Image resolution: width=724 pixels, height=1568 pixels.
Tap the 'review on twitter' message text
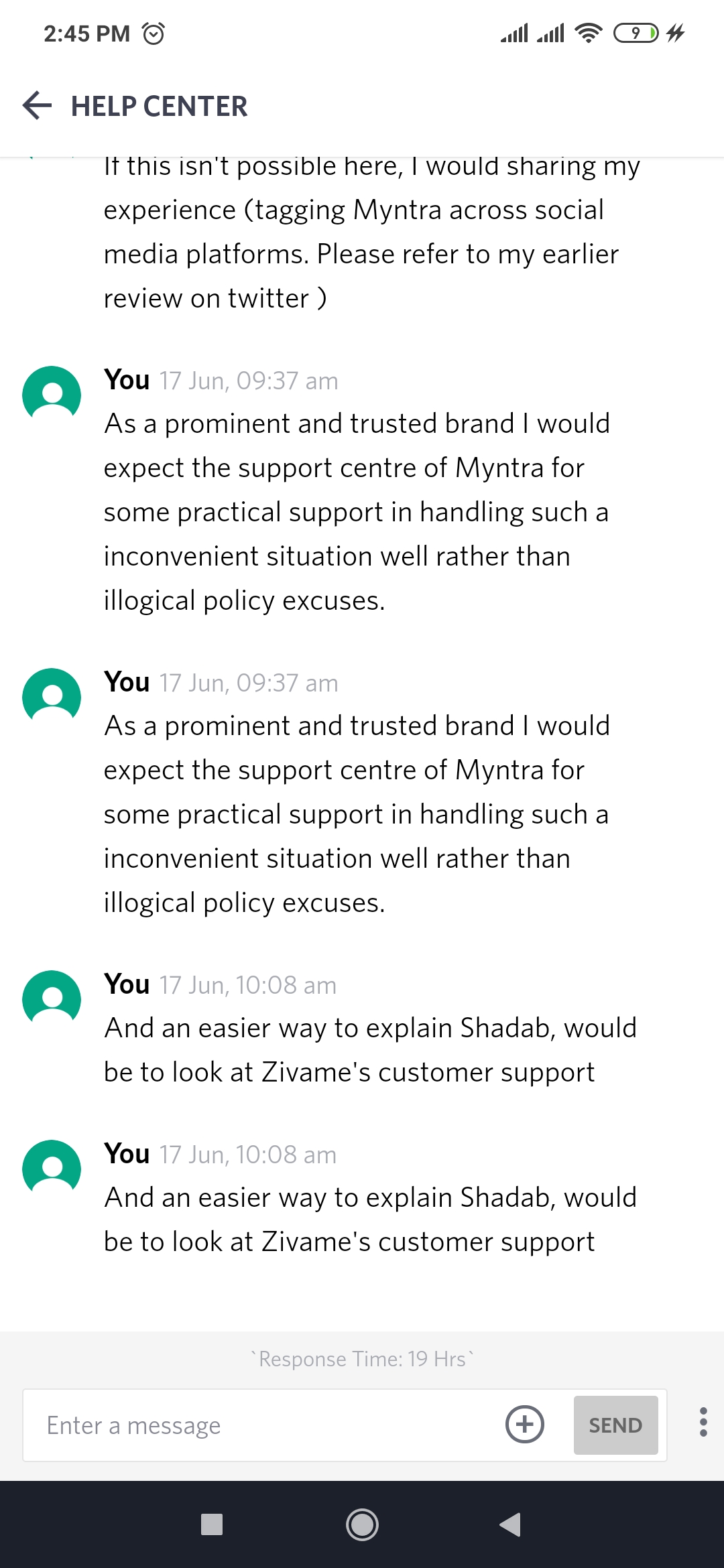tap(215, 298)
